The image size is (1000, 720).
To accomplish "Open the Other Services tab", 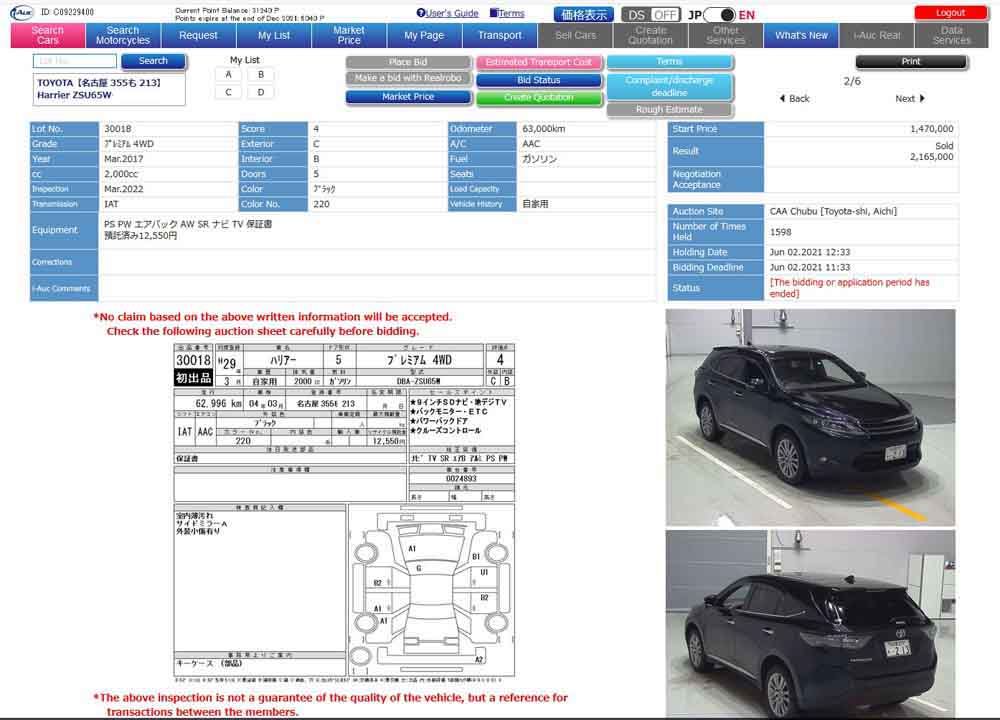I will coord(726,35).
